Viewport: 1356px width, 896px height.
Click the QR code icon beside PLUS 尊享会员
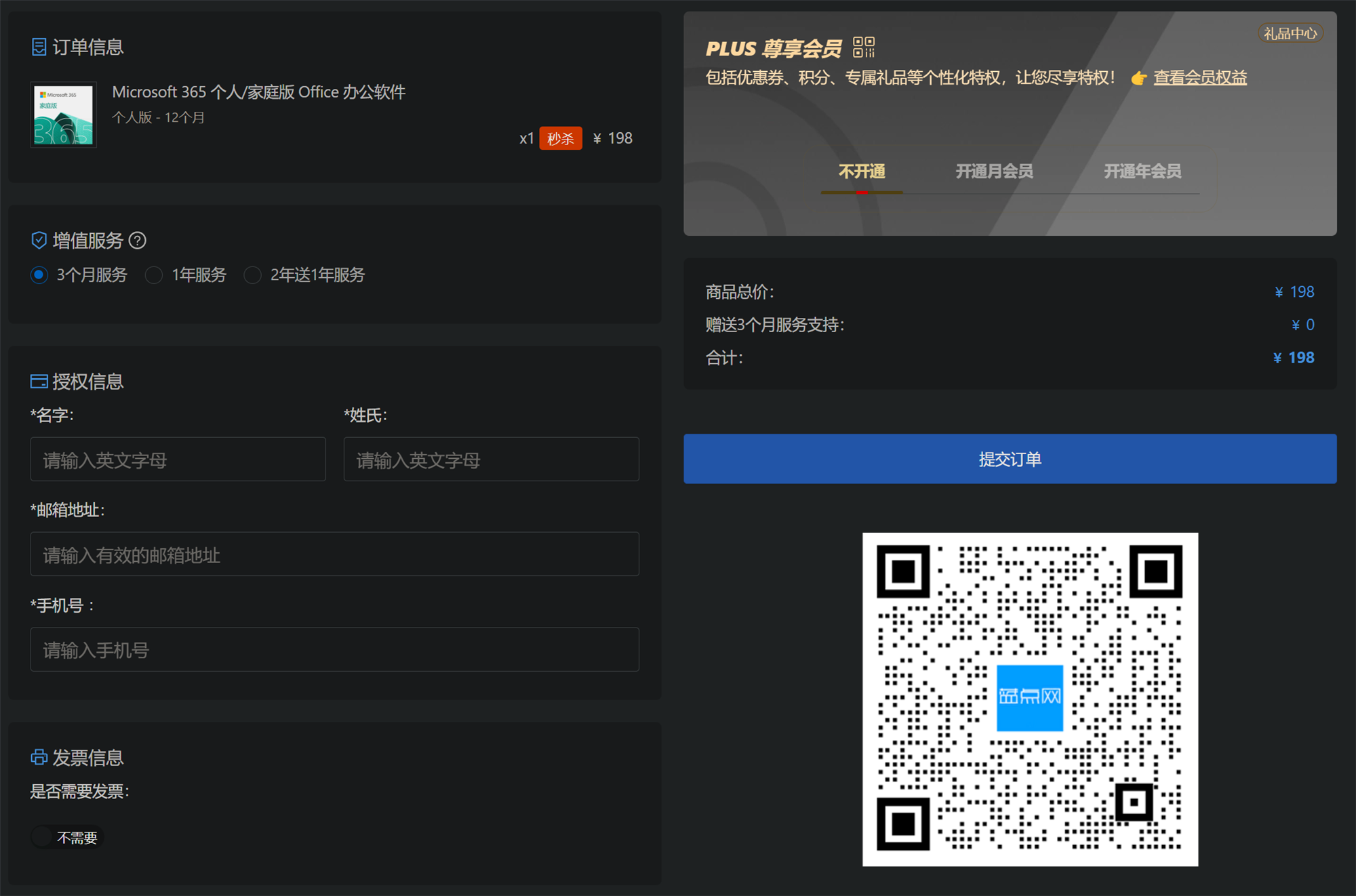864,47
